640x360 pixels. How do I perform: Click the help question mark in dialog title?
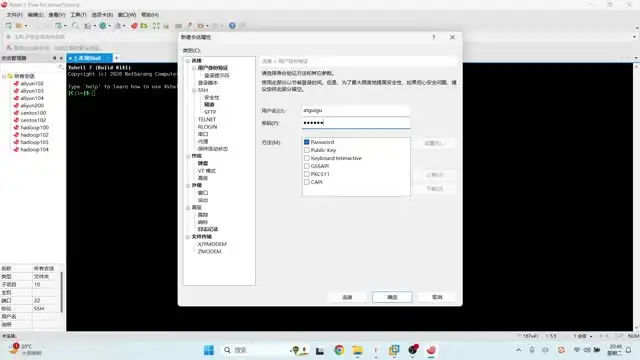coord(433,37)
